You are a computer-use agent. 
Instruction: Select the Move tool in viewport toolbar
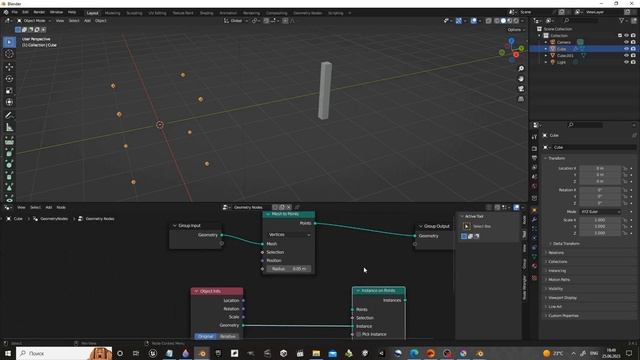(x=9, y=67)
